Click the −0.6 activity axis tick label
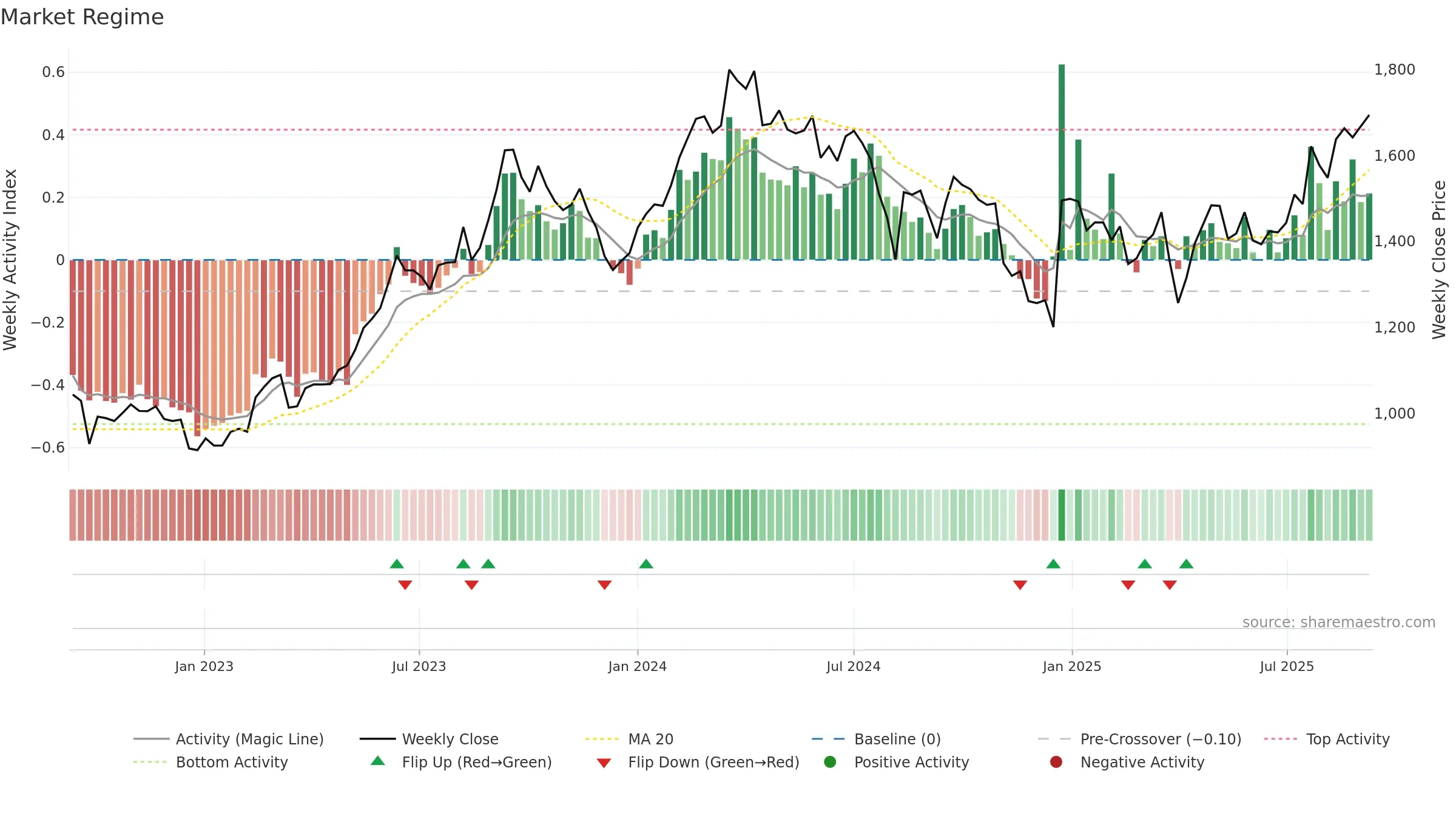The height and width of the screenshot is (819, 1456). click(48, 448)
